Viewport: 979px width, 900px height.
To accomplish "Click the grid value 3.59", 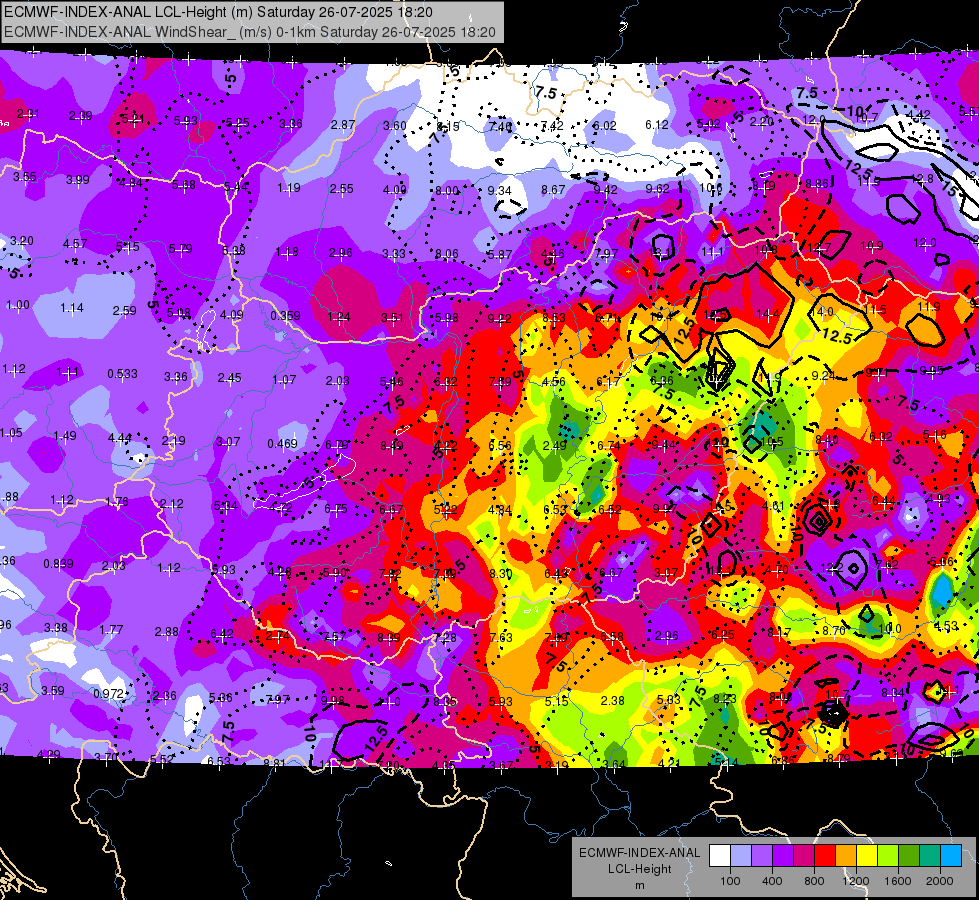I will (52, 690).
